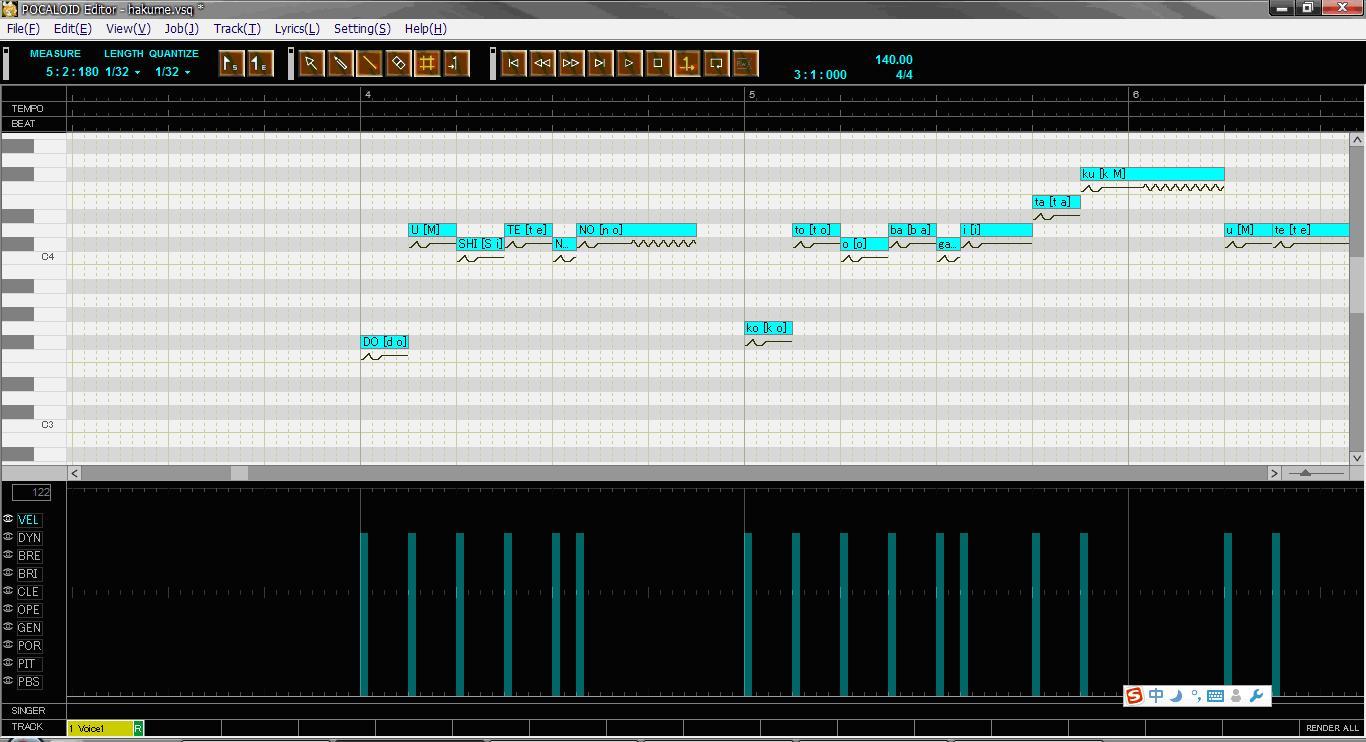1366x742 pixels.
Task: Select the GEN parameter button
Action: coord(29,628)
